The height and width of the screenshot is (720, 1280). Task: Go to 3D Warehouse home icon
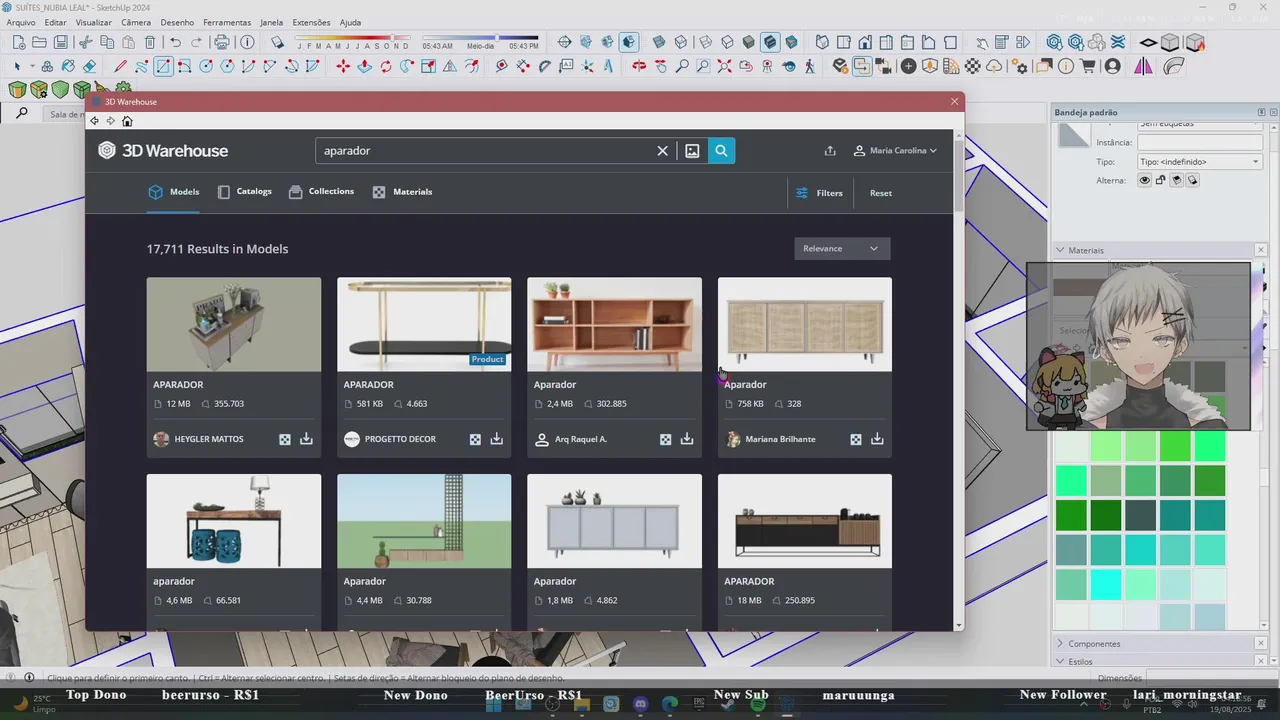point(127,121)
